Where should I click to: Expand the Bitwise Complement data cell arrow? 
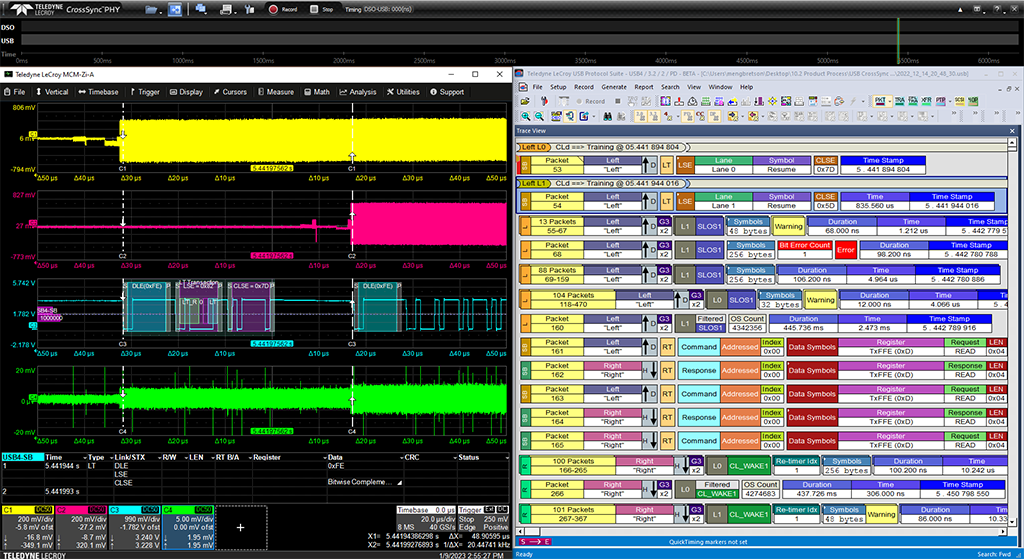[399, 483]
